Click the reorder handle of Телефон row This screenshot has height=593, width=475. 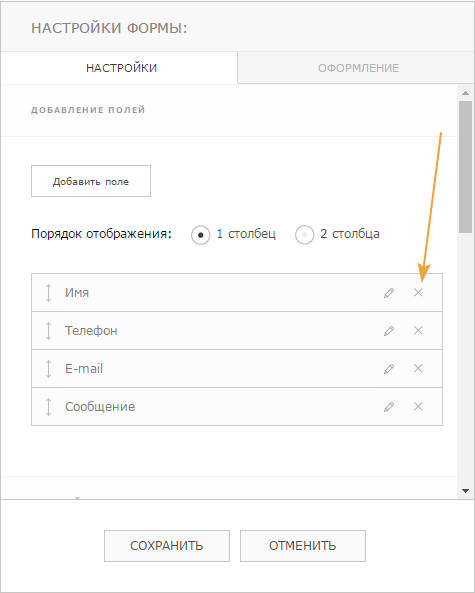[48, 331]
